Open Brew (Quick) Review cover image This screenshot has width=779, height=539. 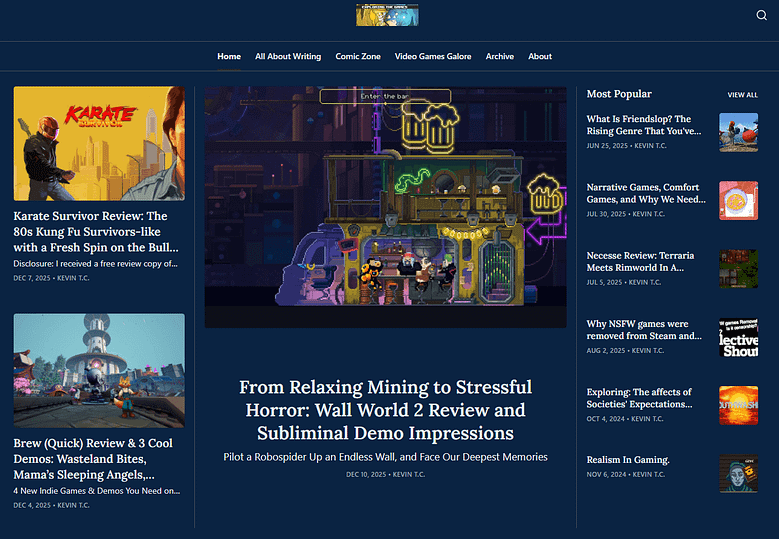click(x=99, y=371)
